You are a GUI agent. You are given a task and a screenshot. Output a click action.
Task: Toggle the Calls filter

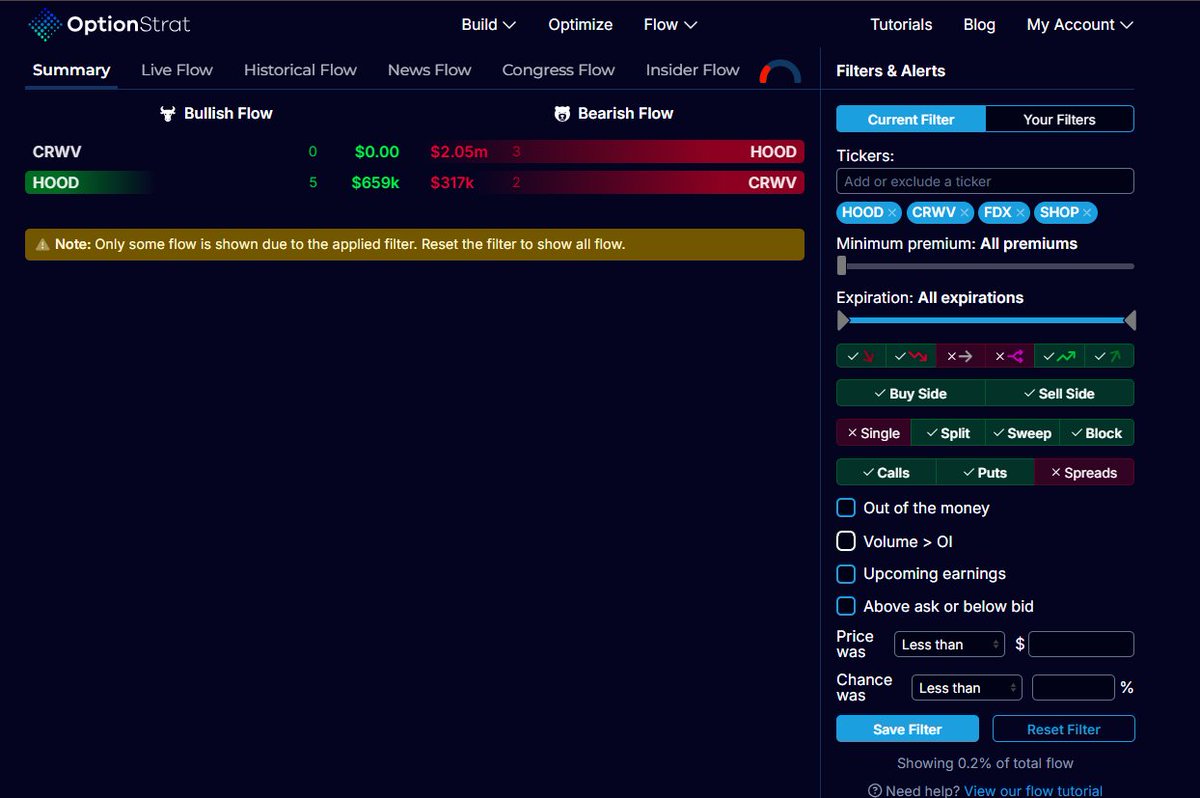(x=886, y=472)
